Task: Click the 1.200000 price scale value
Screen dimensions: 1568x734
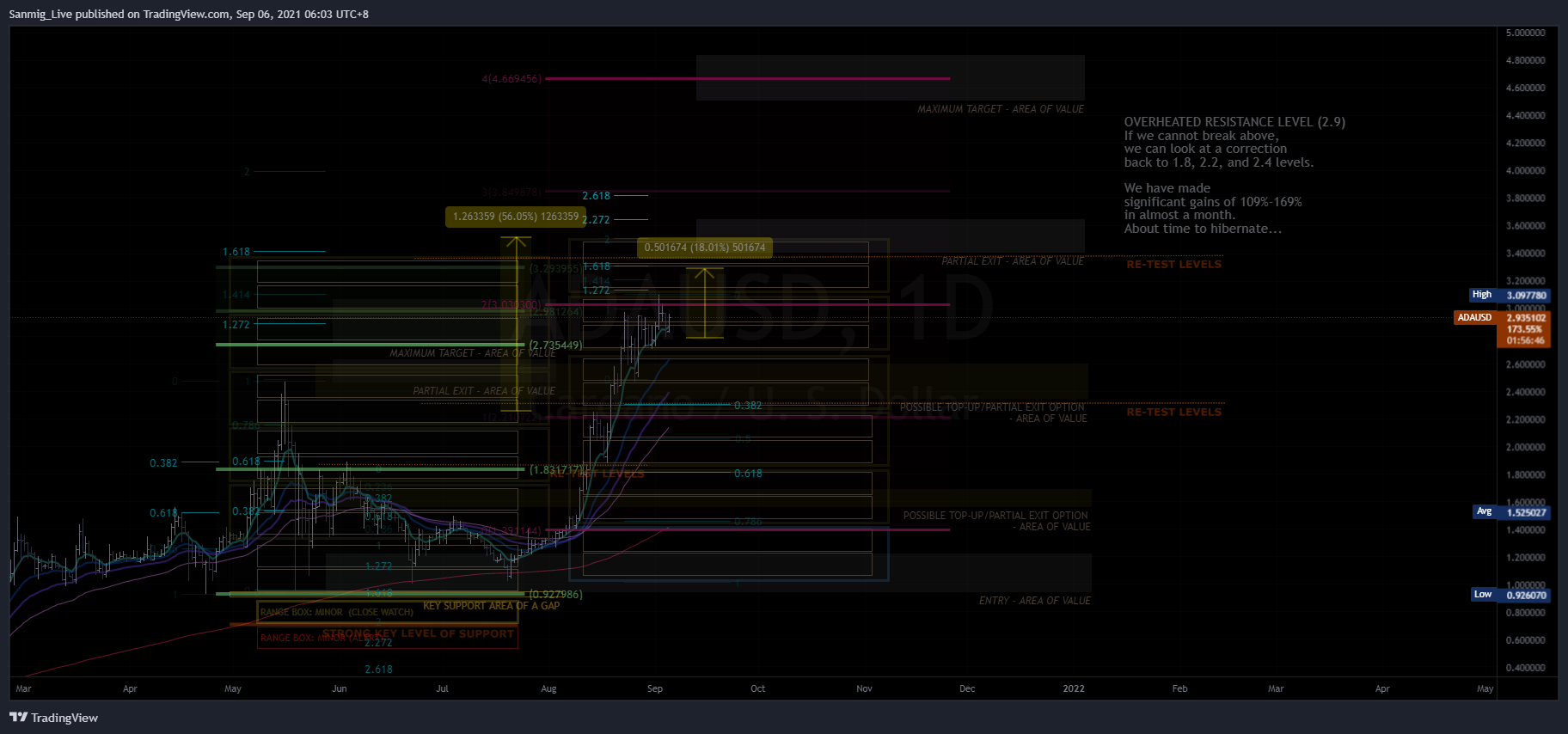Action: tap(1526, 558)
